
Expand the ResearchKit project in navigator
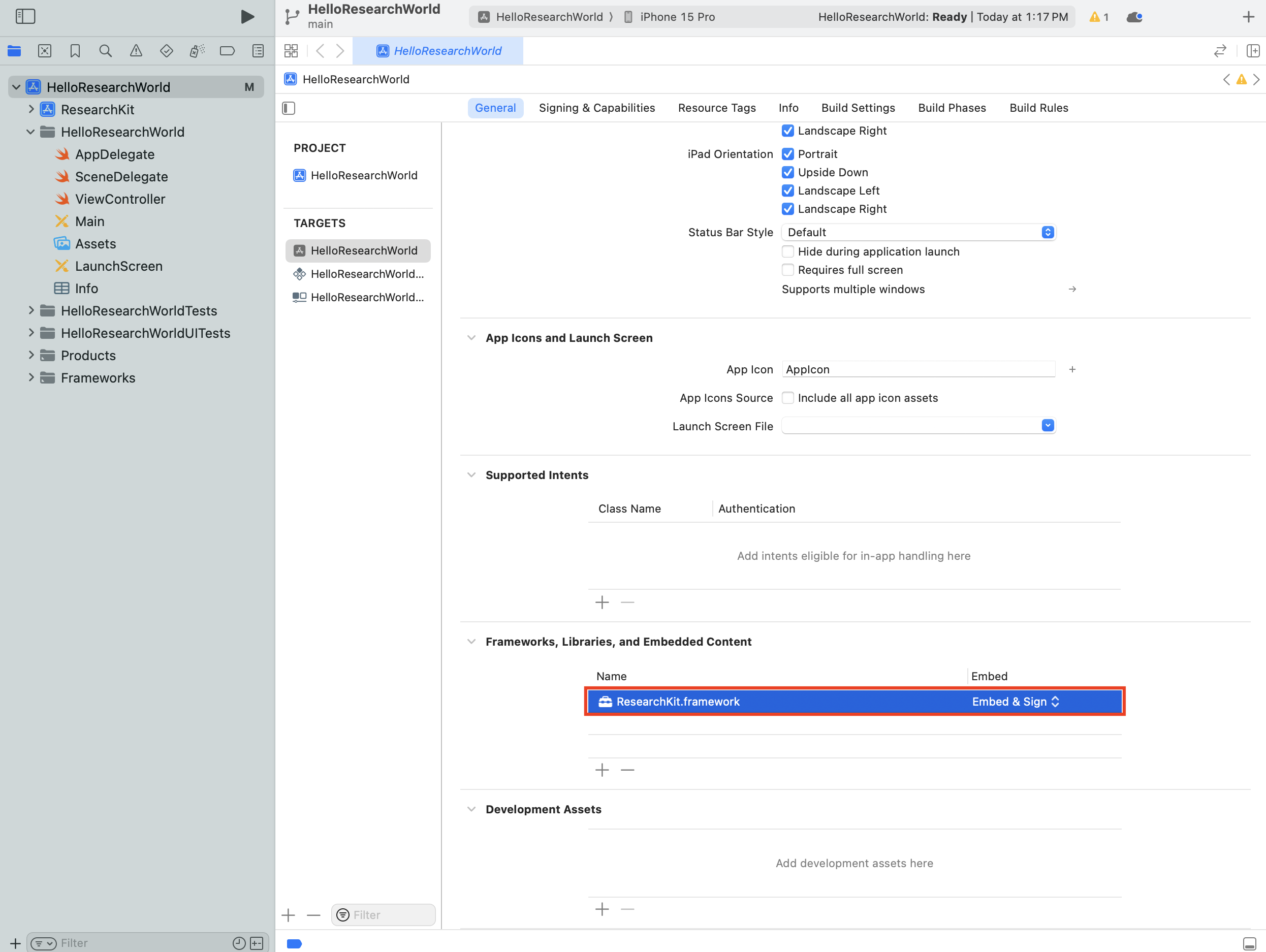31,109
